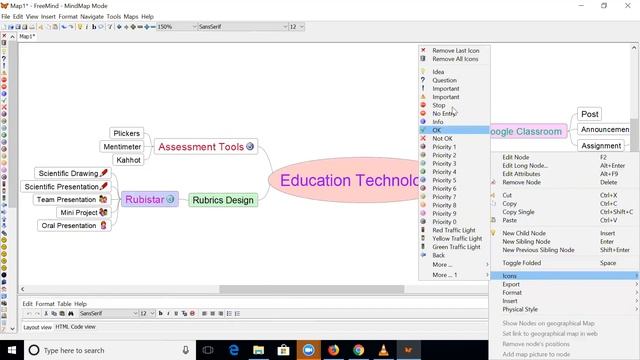The image size is (640, 360).
Task: Select the Assessment Tools node
Action: (206, 147)
